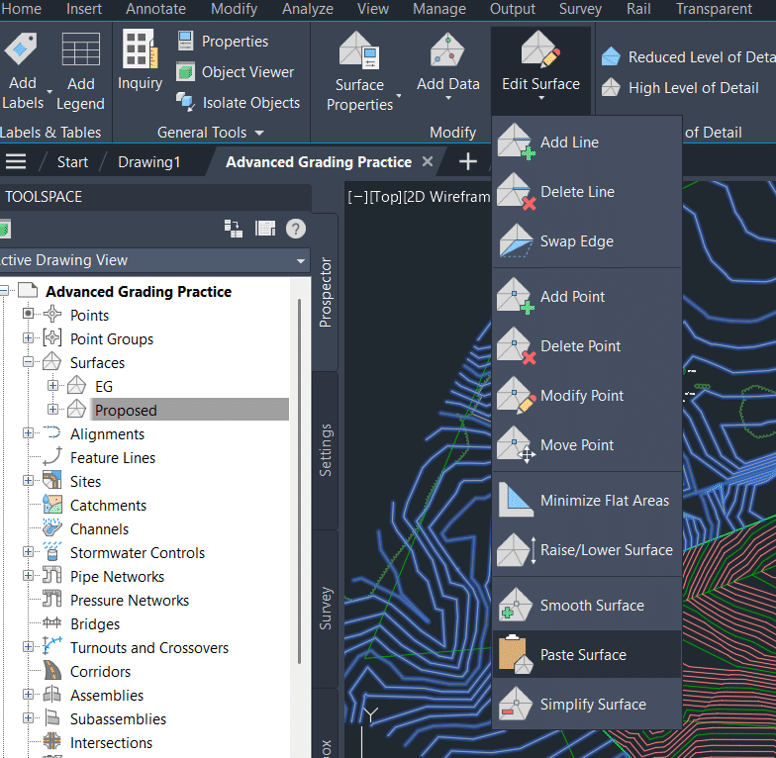Expand the Surface Properties dropdown arrow

pyautogui.click(x=398, y=95)
